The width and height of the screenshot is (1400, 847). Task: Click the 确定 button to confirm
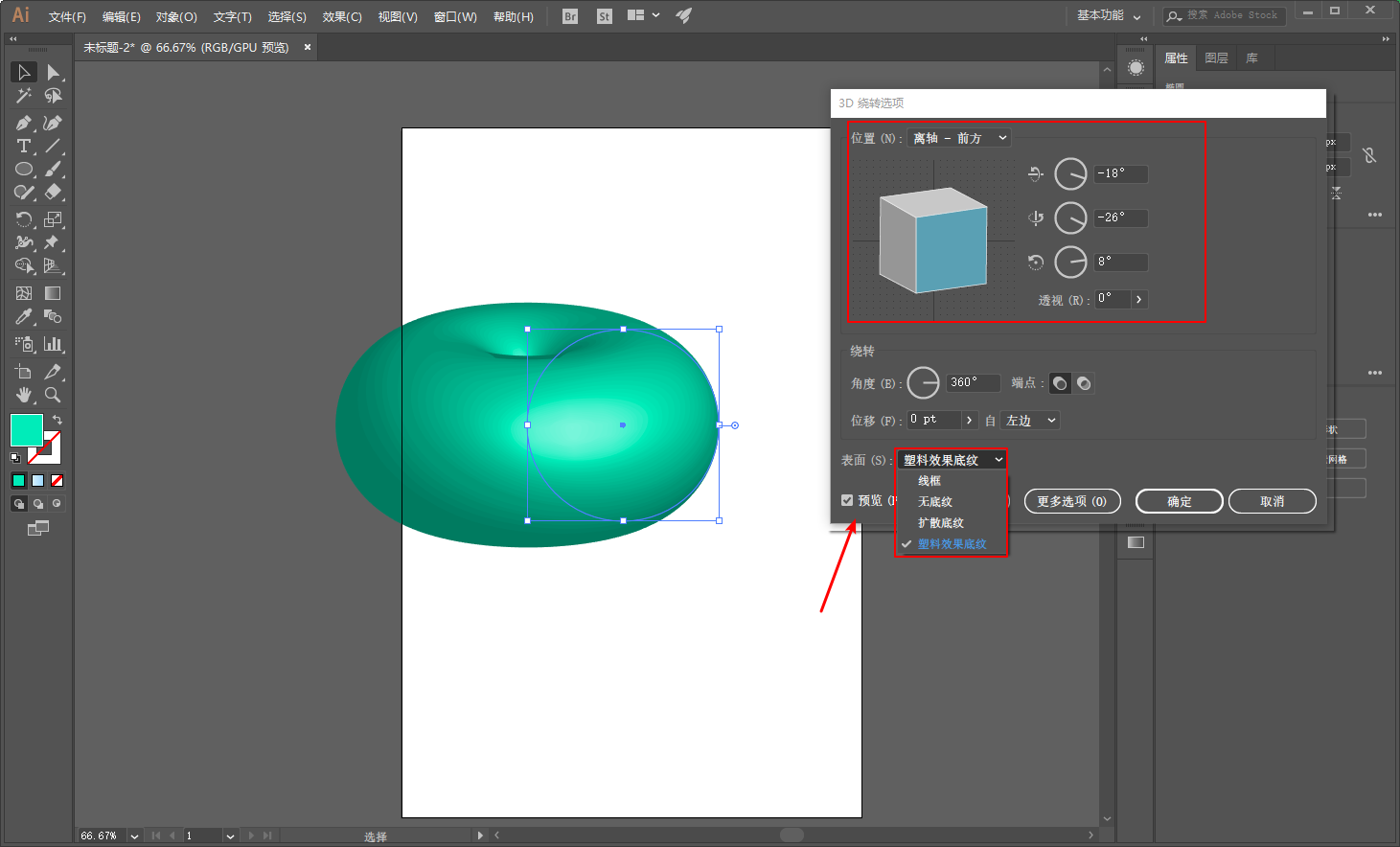pos(1179,500)
